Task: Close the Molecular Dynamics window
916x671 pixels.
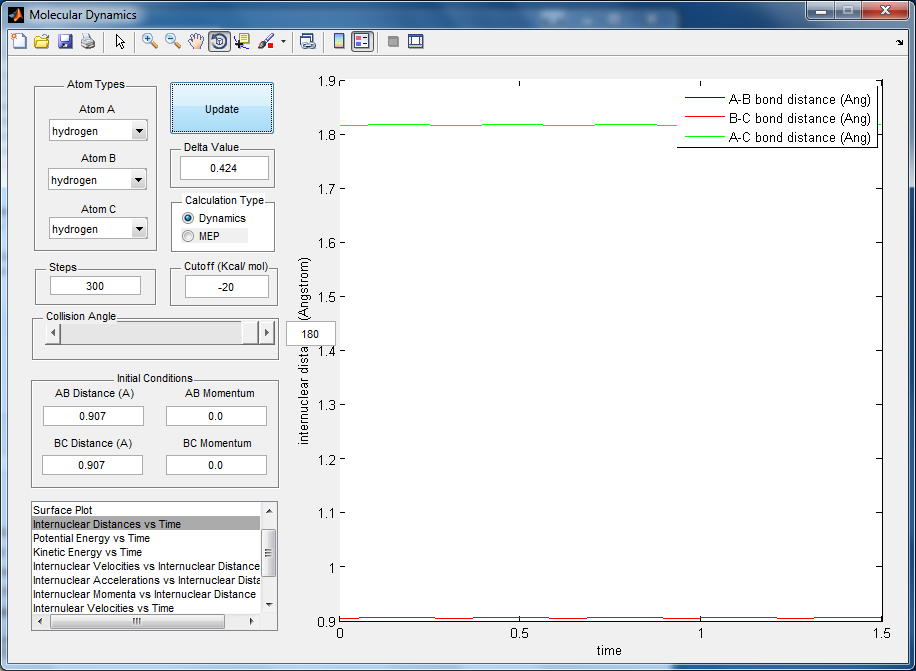Action: pos(886,11)
